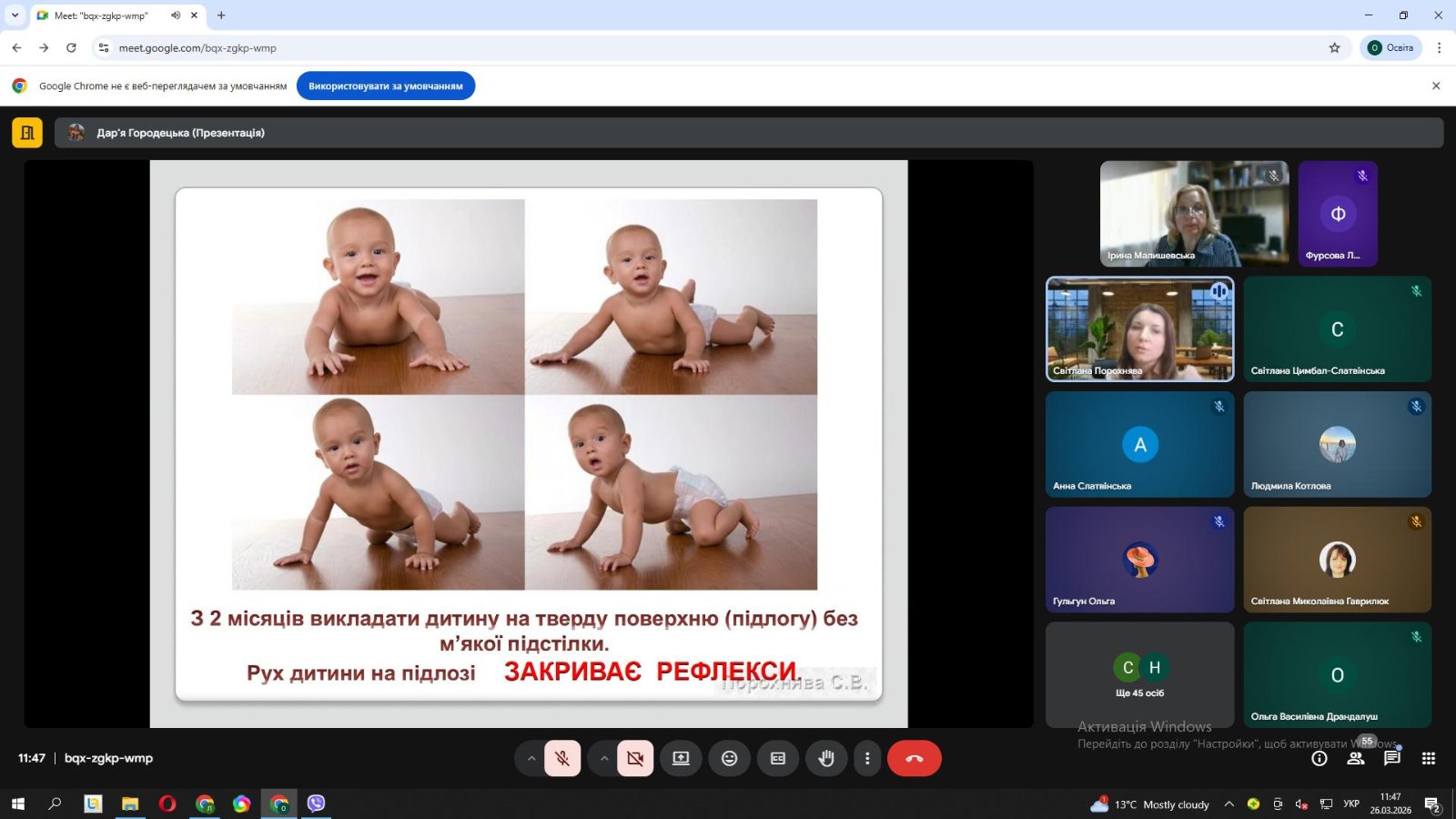Click "Використовувати за умовчанням" button
The height and width of the screenshot is (819, 1456).
pos(386,86)
